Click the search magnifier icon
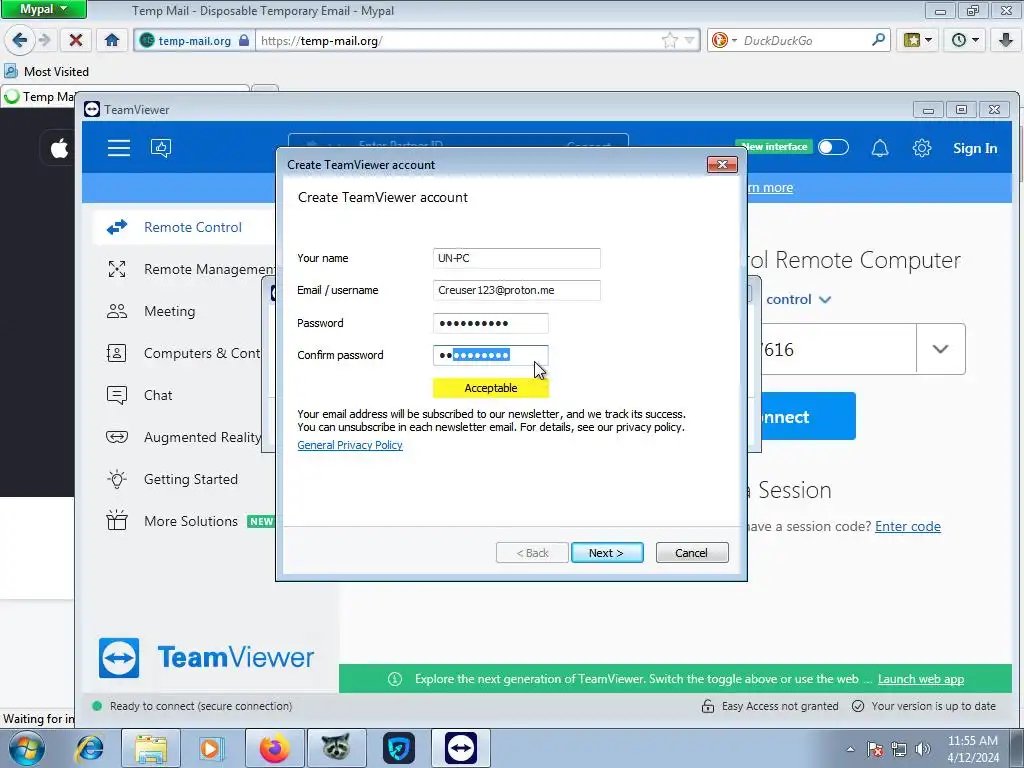1024x768 pixels. tap(878, 40)
